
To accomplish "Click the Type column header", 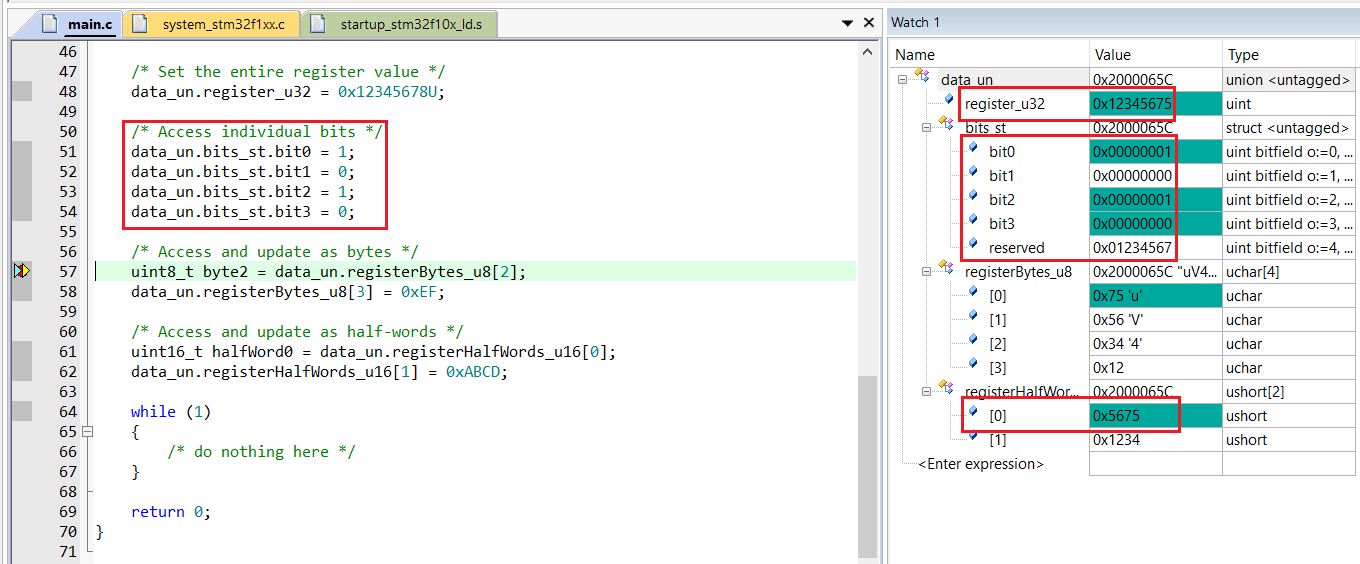I will pos(1290,55).
